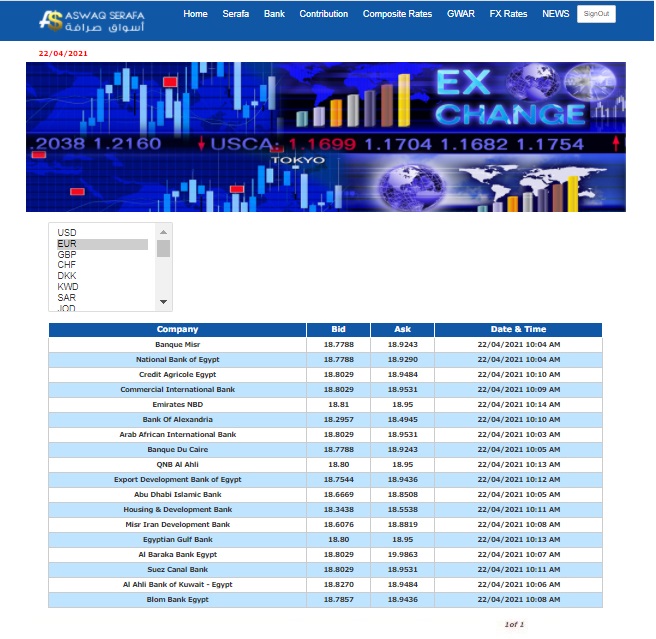Select DKK in the currency list
The width and height of the screenshot is (656, 639).
[x=102, y=276]
